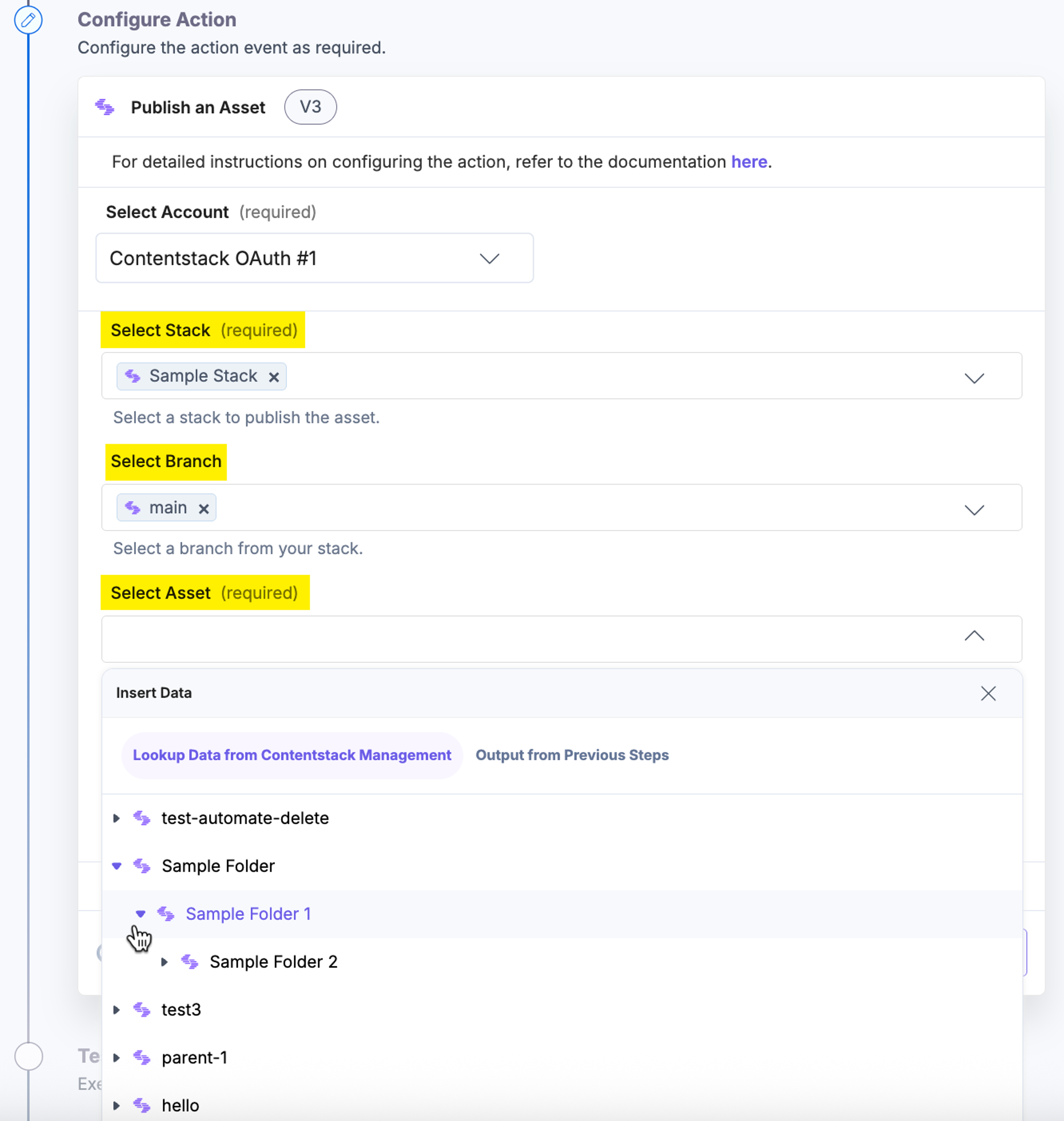Open the Select Account dropdown
The image size is (1064, 1121).
(314, 258)
